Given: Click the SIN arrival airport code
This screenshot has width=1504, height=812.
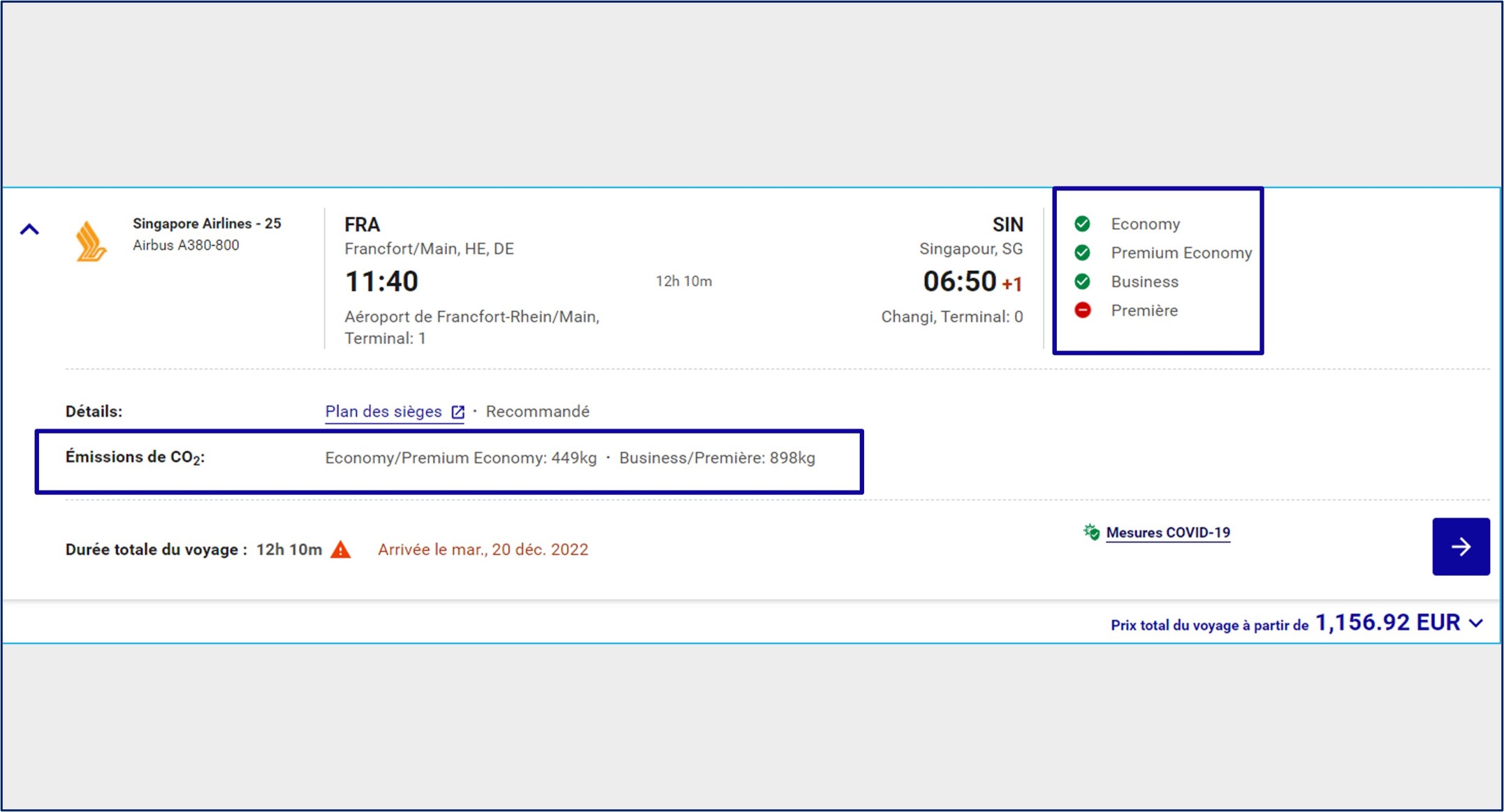Looking at the screenshot, I should 1007,225.
